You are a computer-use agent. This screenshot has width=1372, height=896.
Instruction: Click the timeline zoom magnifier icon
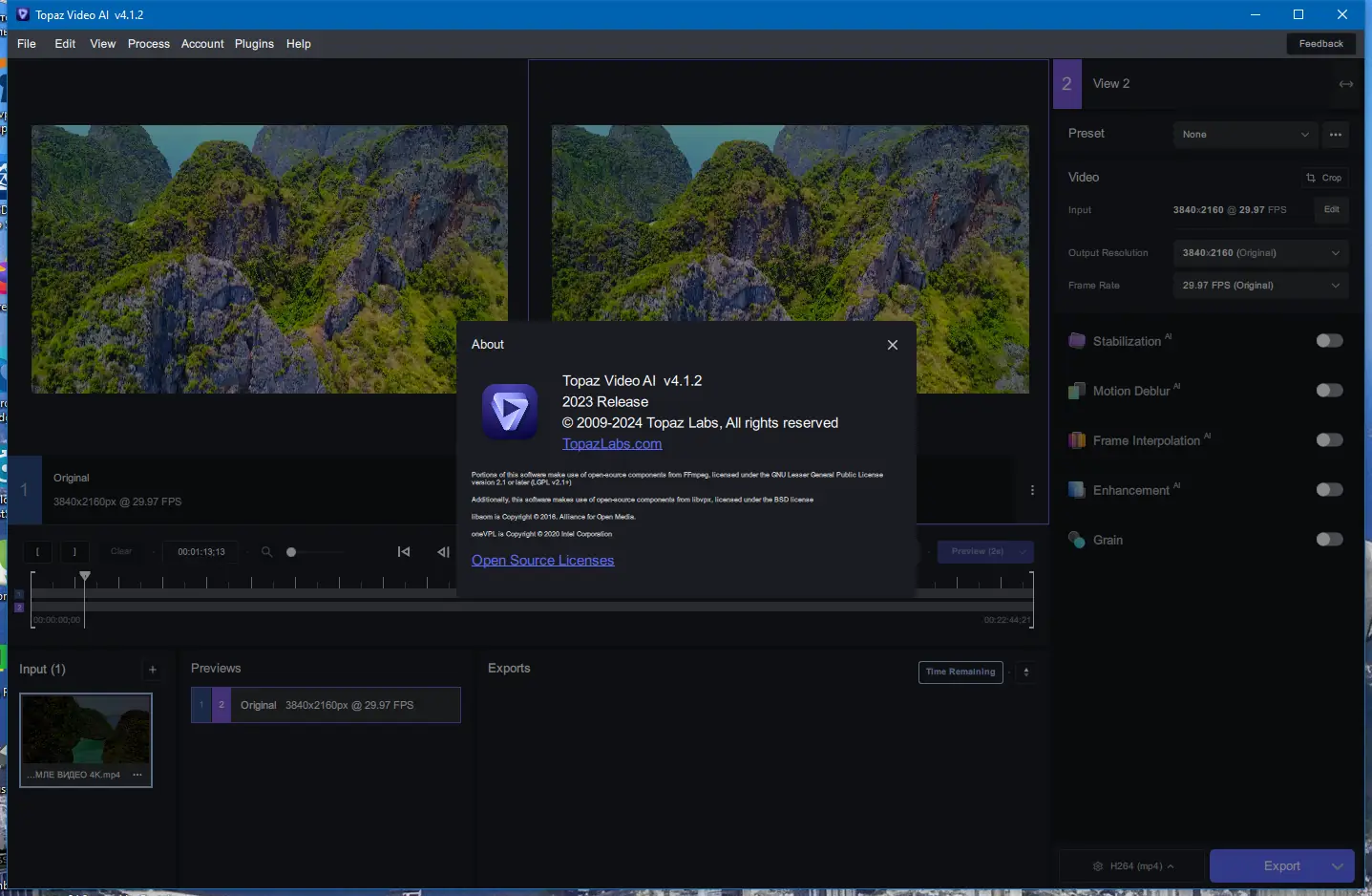coord(266,552)
